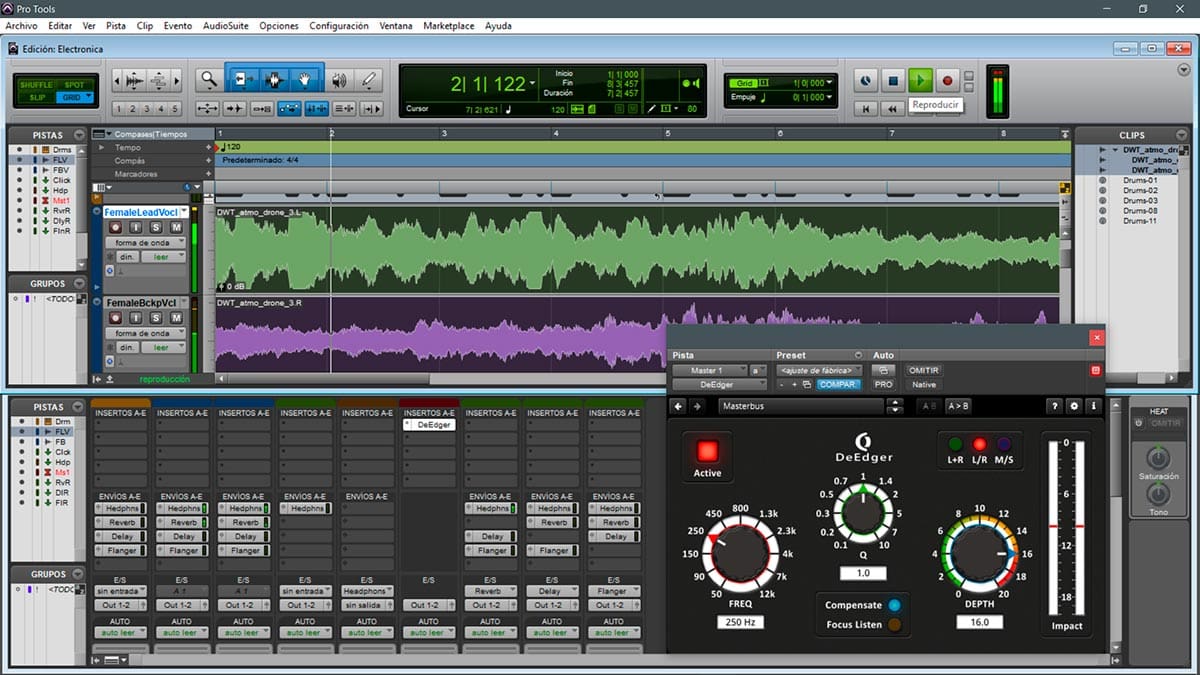Open the 'ajuste de fábrica' preset dropdown

pos(820,370)
